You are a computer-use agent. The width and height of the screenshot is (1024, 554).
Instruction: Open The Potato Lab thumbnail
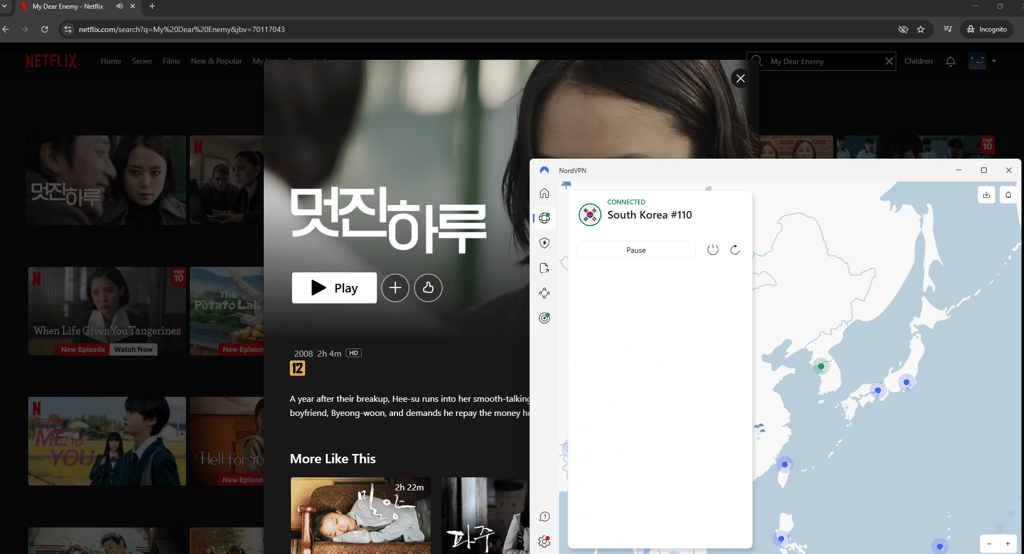(227, 311)
